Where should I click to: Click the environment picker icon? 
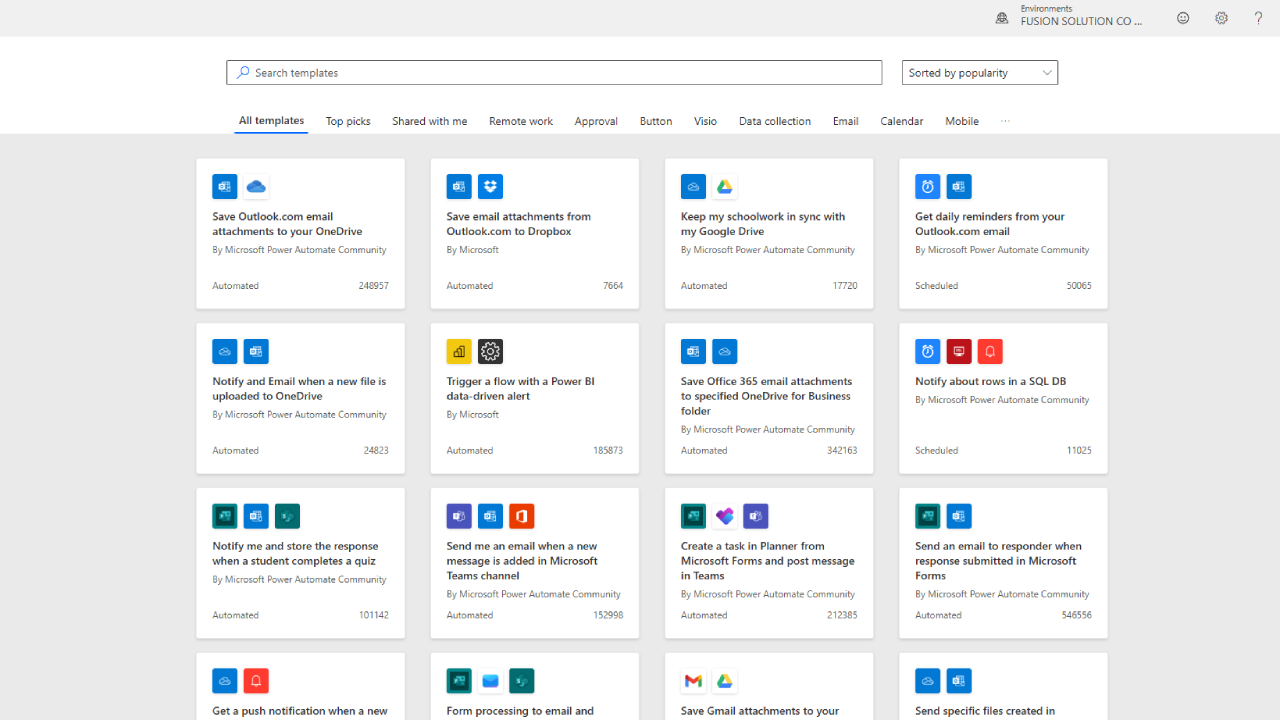pyautogui.click(x=1002, y=18)
